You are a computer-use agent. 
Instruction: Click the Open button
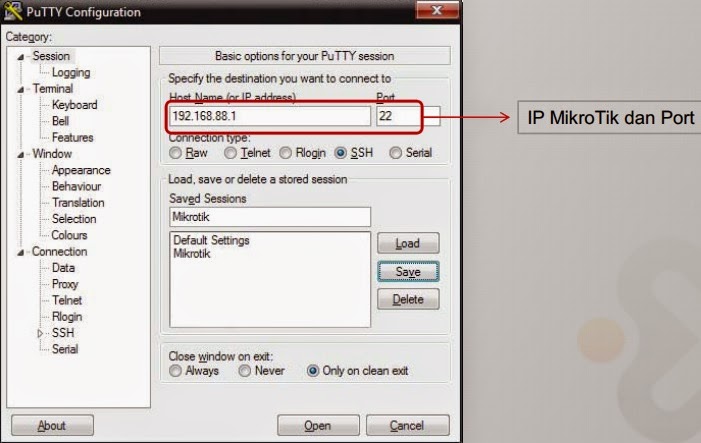pos(318,425)
